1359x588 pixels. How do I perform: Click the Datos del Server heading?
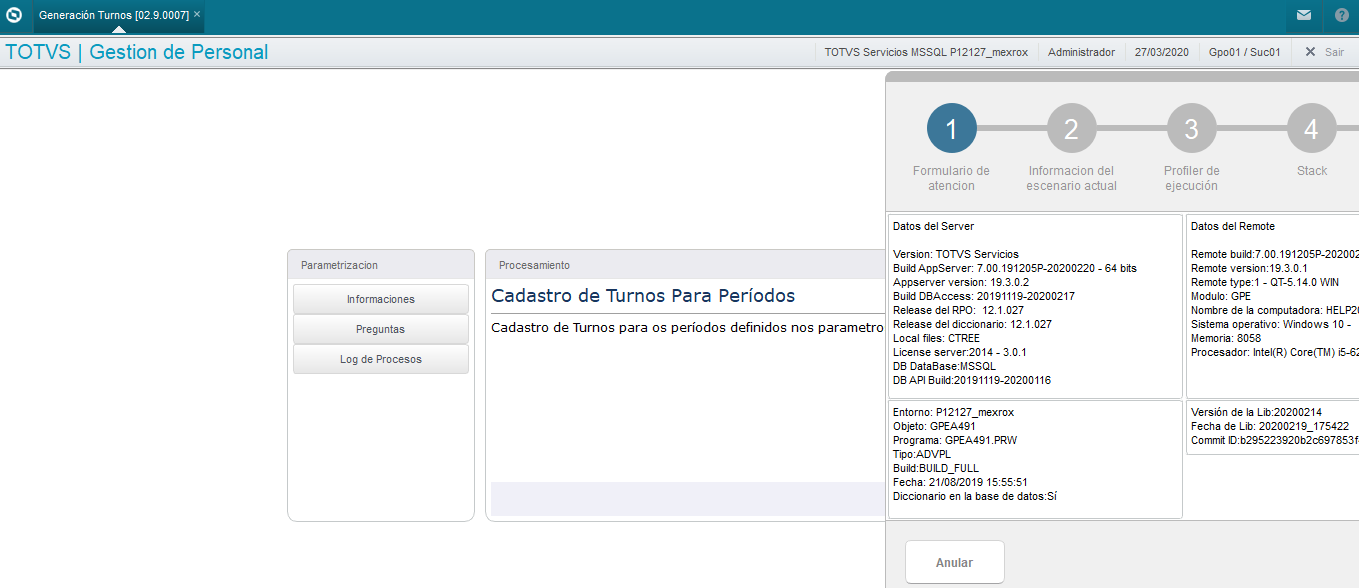click(x=933, y=227)
